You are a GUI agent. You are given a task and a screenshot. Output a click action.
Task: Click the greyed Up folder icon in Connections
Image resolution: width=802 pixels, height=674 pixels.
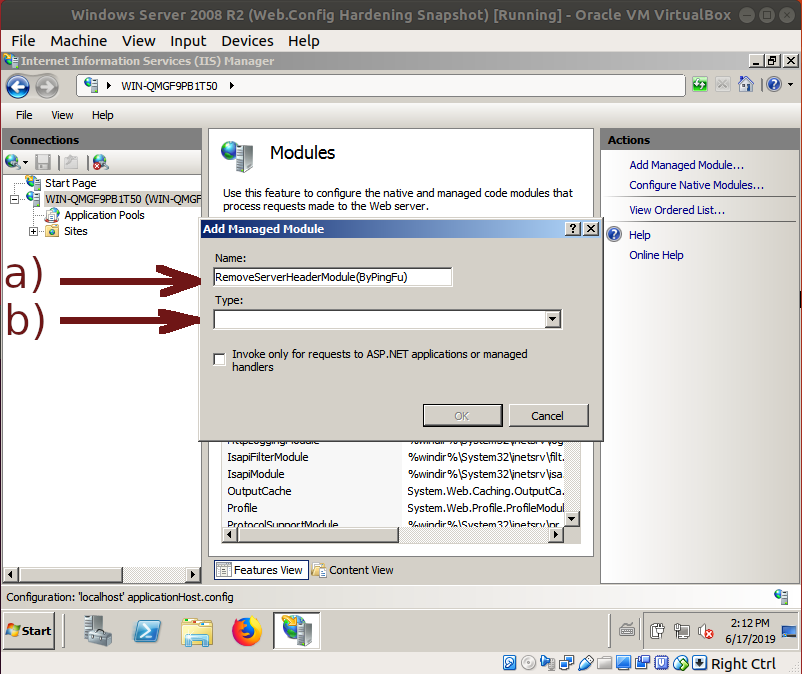coord(71,163)
